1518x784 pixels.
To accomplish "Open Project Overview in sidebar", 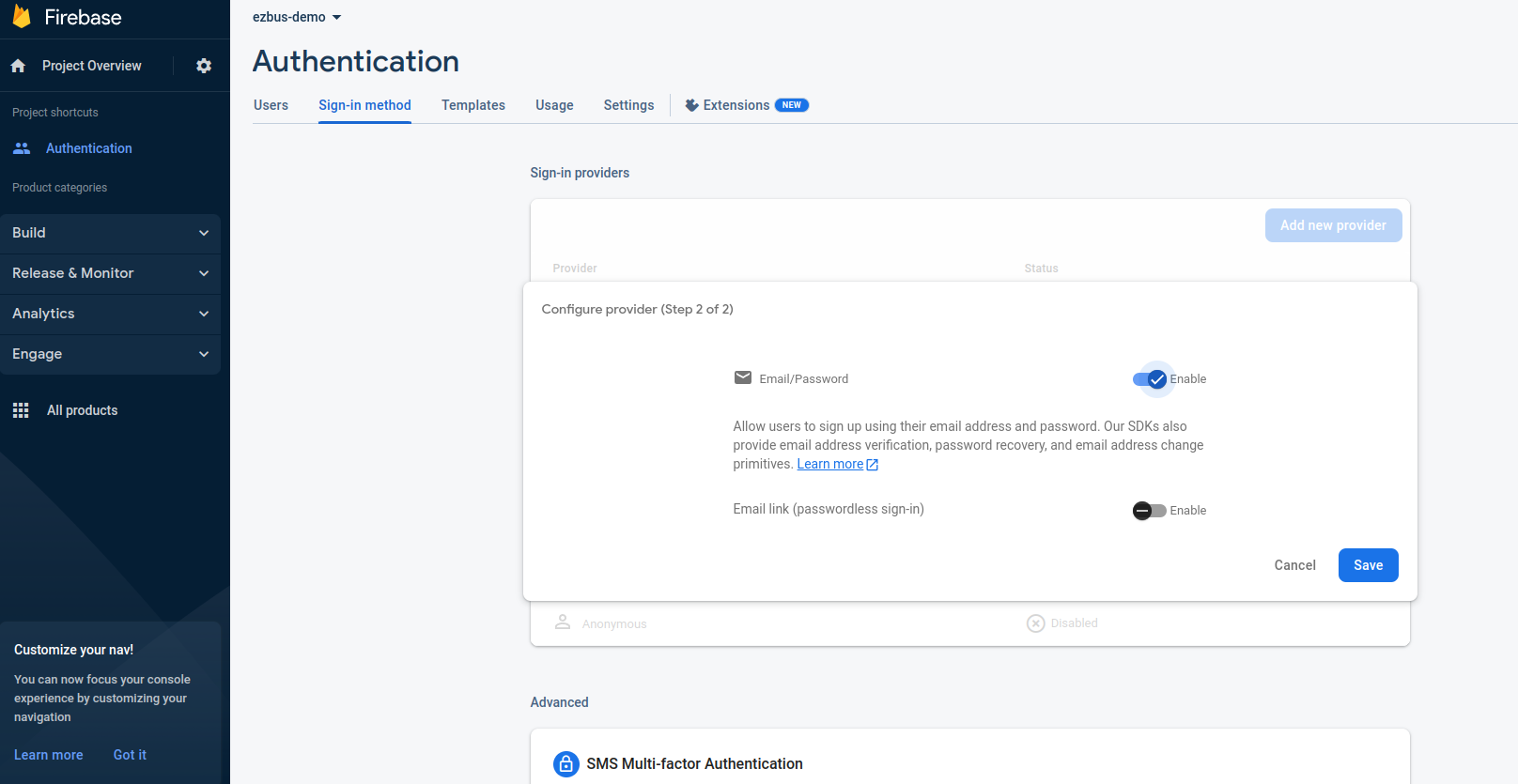I will coord(91,66).
